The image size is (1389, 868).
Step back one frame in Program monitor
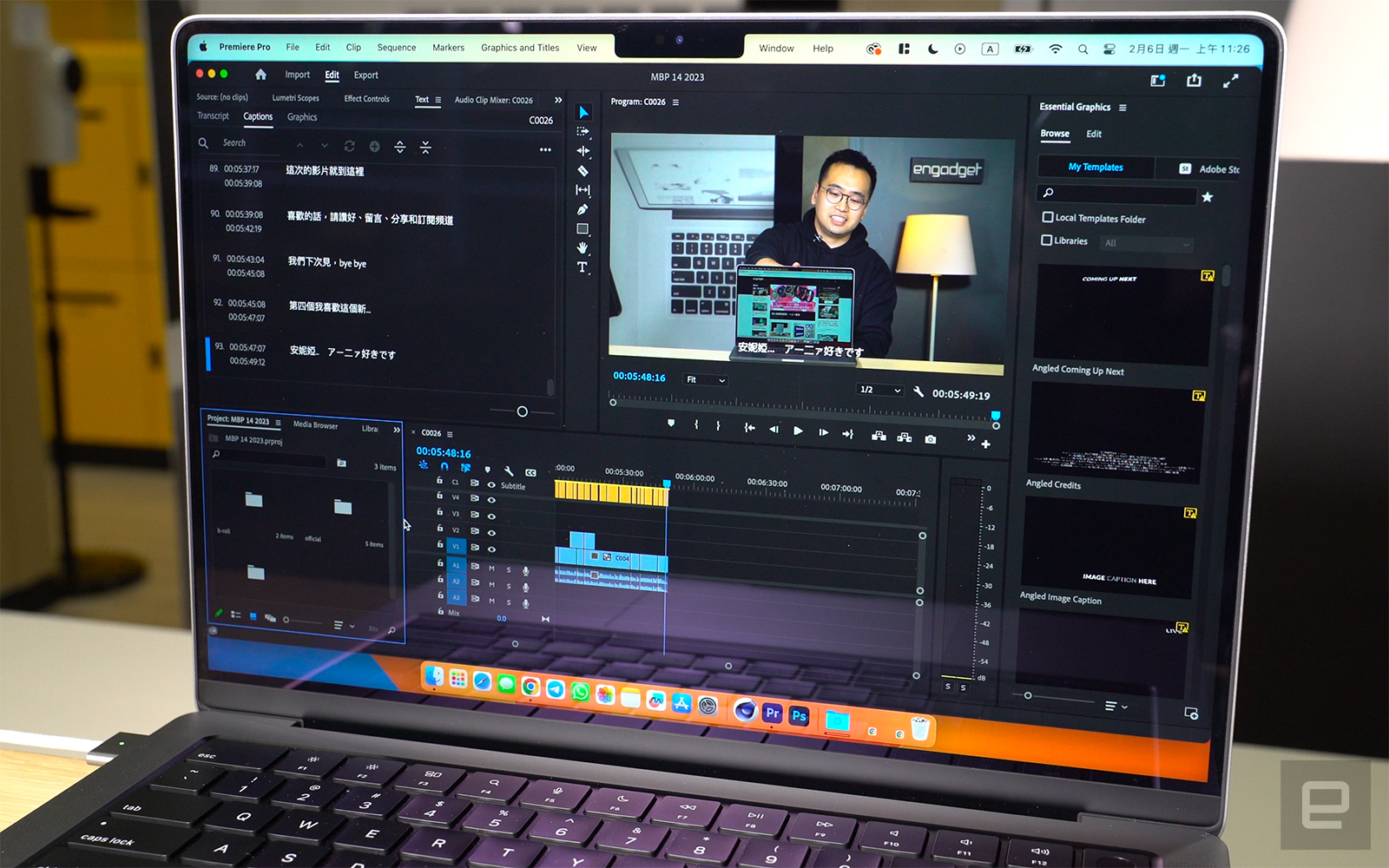[773, 430]
